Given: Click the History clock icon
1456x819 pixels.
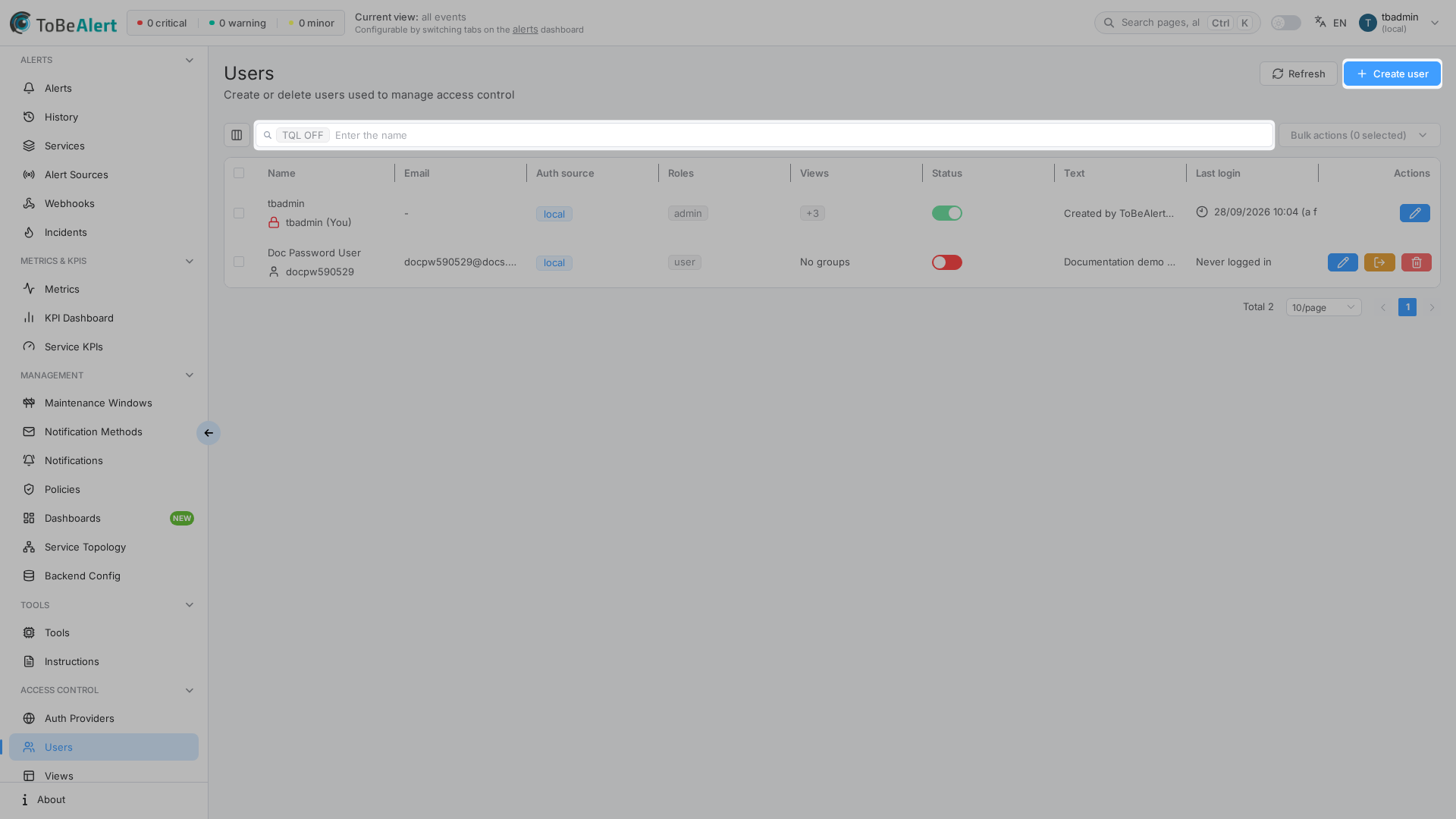Looking at the screenshot, I should tap(29, 117).
